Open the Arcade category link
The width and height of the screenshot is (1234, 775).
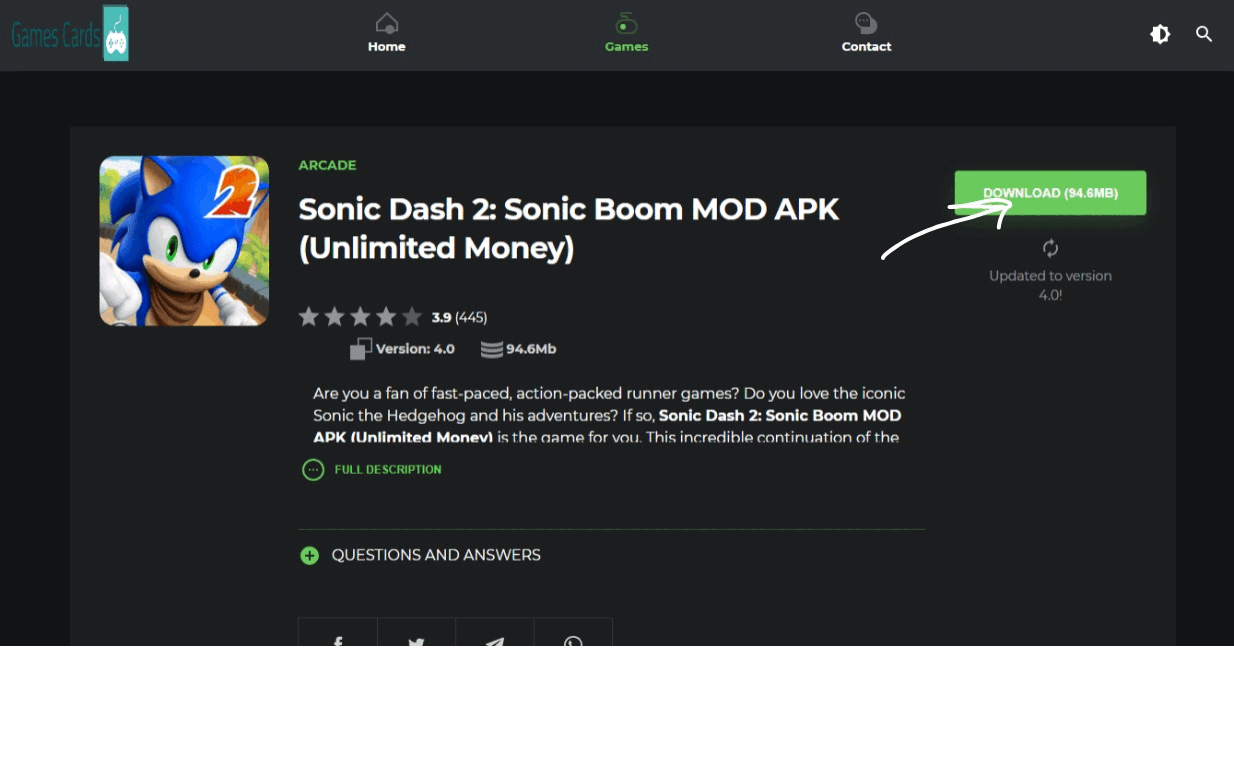pyautogui.click(x=327, y=165)
